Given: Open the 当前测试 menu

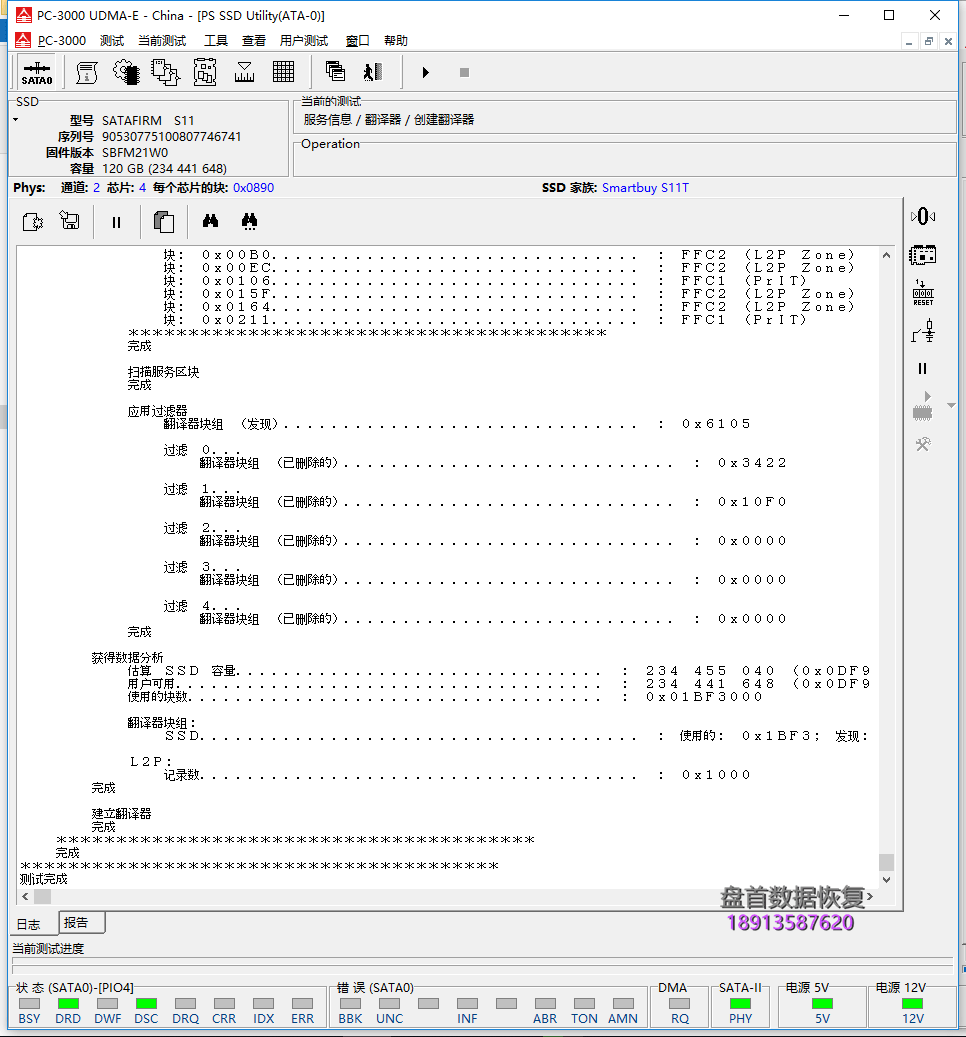Looking at the screenshot, I should point(162,41).
